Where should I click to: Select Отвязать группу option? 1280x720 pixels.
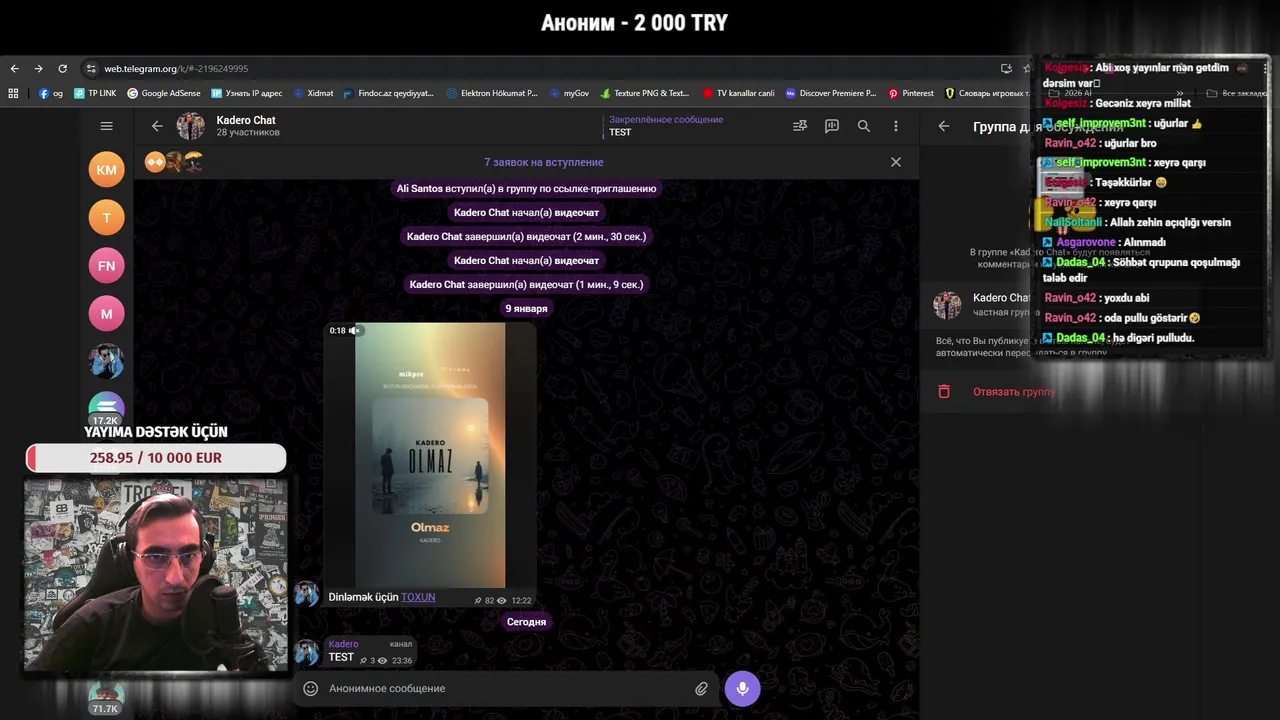point(1014,392)
